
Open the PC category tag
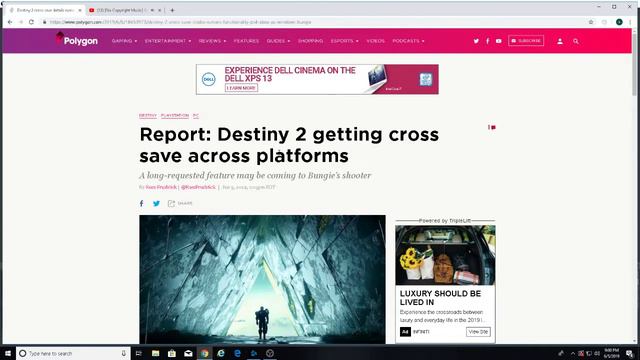[196, 116]
